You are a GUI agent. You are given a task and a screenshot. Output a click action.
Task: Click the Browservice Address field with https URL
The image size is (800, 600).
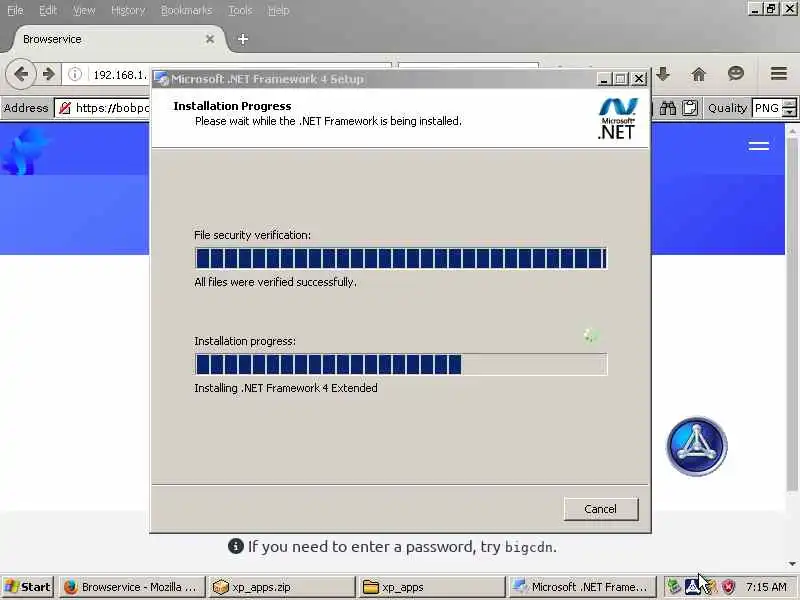point(103,108)
